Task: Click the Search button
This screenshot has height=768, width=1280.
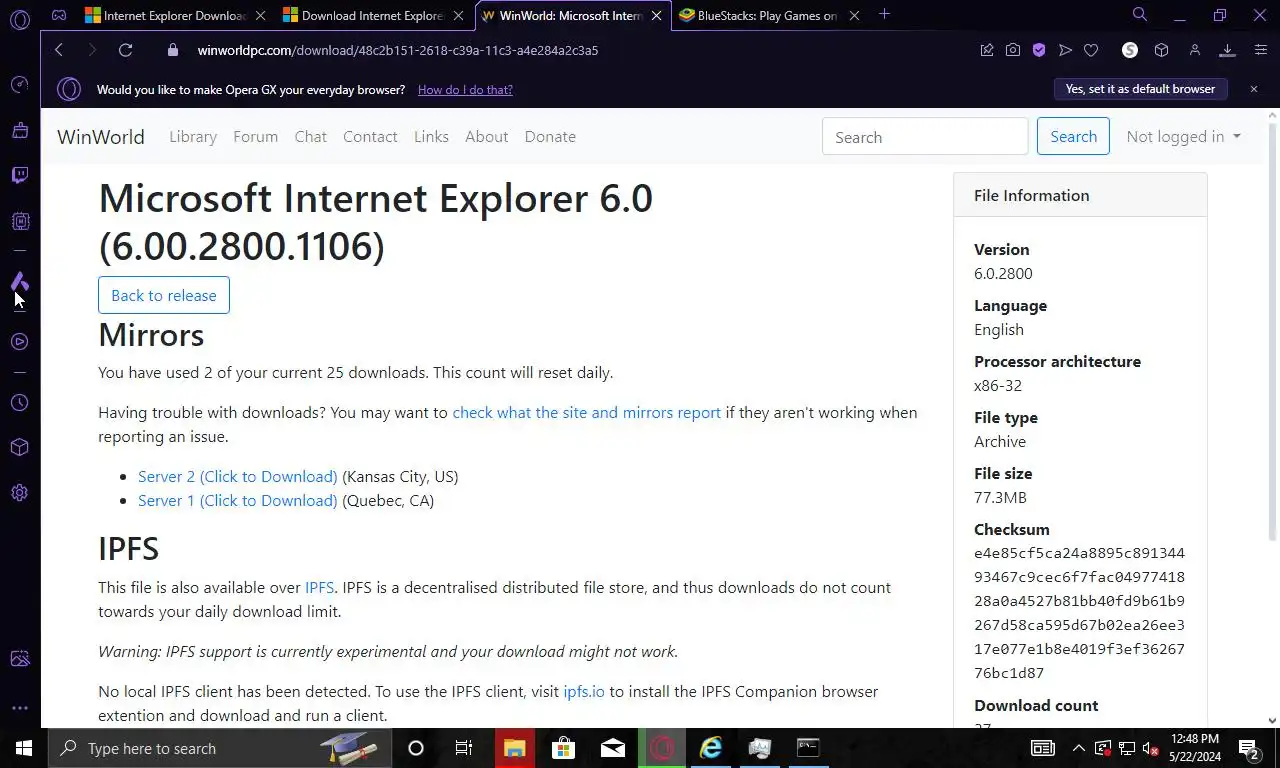Action: tap(1073, 137)
